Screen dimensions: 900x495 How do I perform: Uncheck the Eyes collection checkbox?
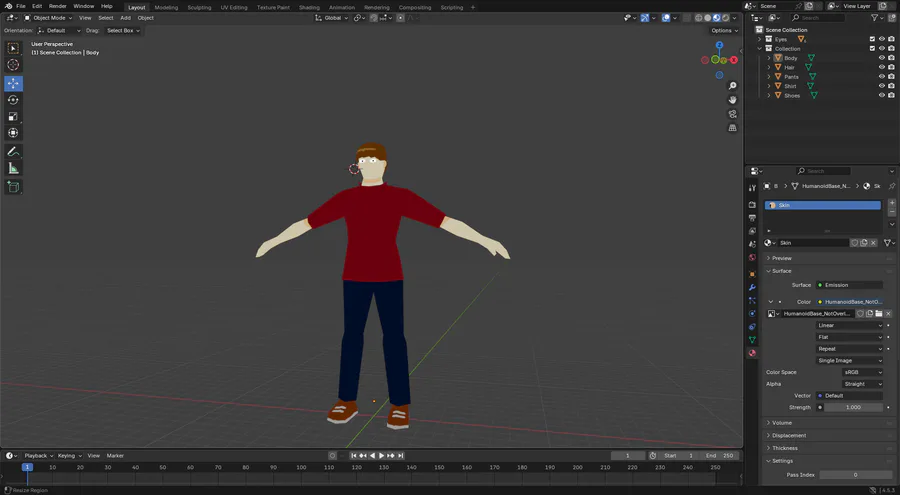point(872,39)
